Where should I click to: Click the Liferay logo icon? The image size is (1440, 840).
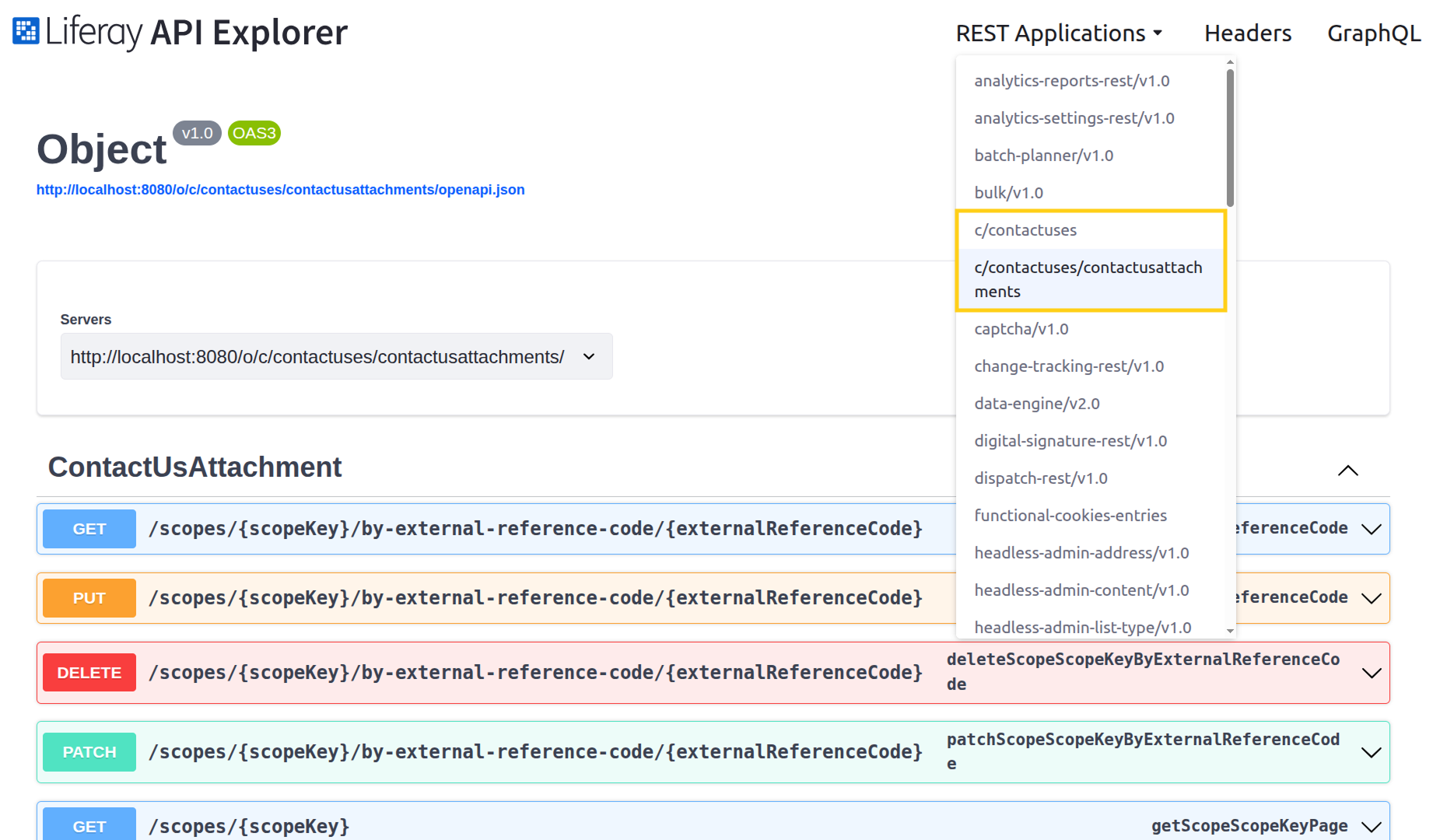click(x=26, y=31)
